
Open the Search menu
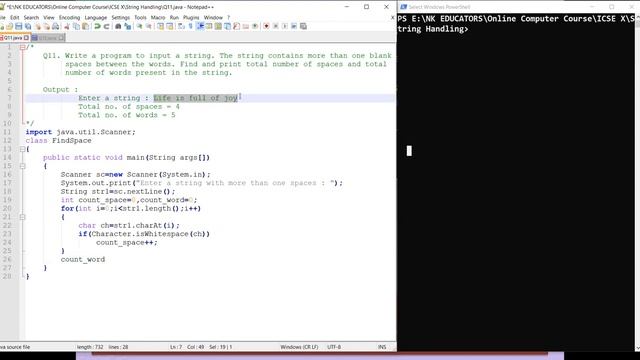coord(31,18)
